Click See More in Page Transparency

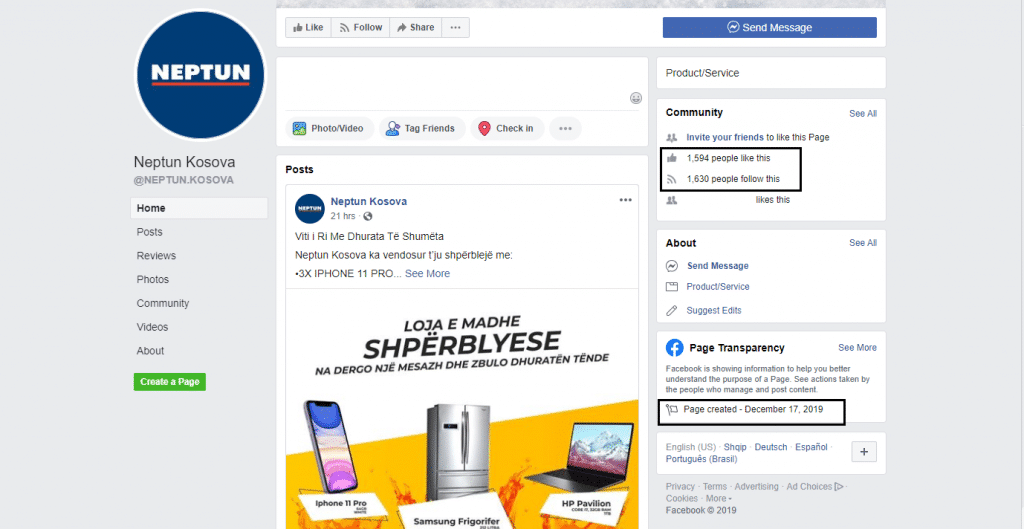pos(857,348)
